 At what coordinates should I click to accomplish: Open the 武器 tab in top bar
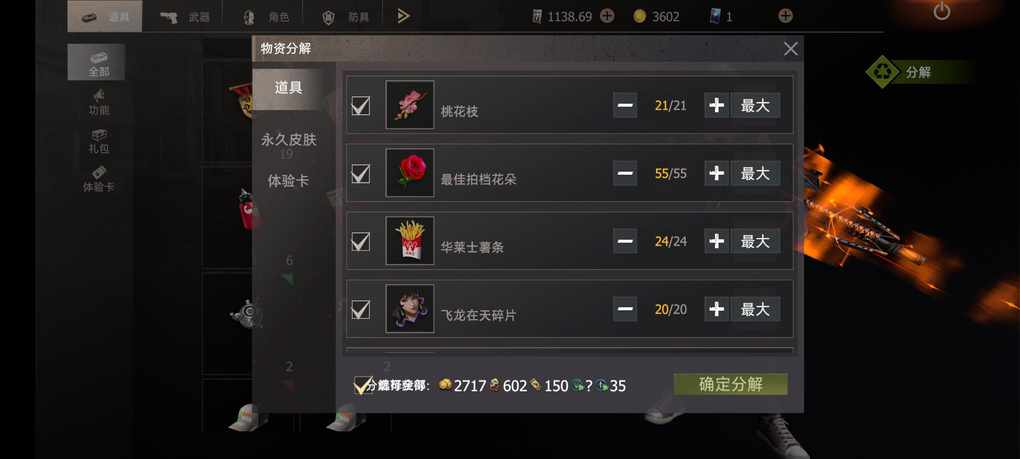tap(187, 16)
